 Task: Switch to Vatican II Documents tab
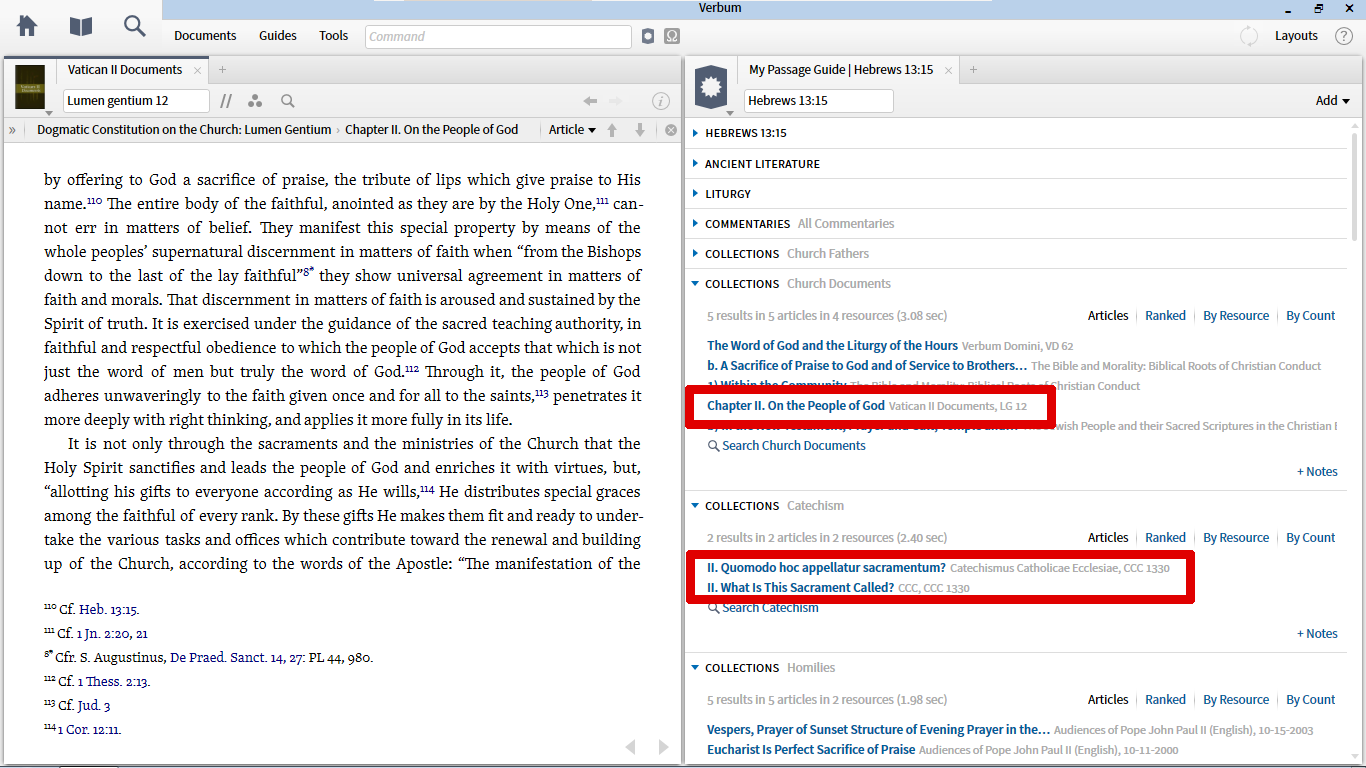coord(124,70)
